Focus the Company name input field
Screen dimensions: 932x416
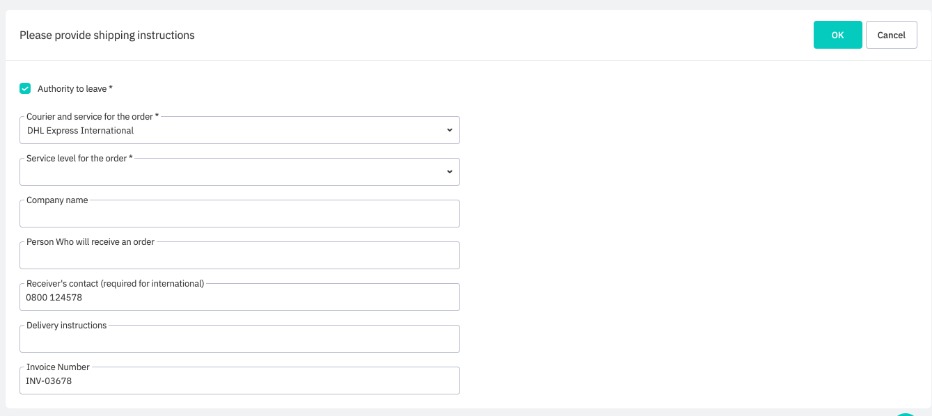click(240, 213)
